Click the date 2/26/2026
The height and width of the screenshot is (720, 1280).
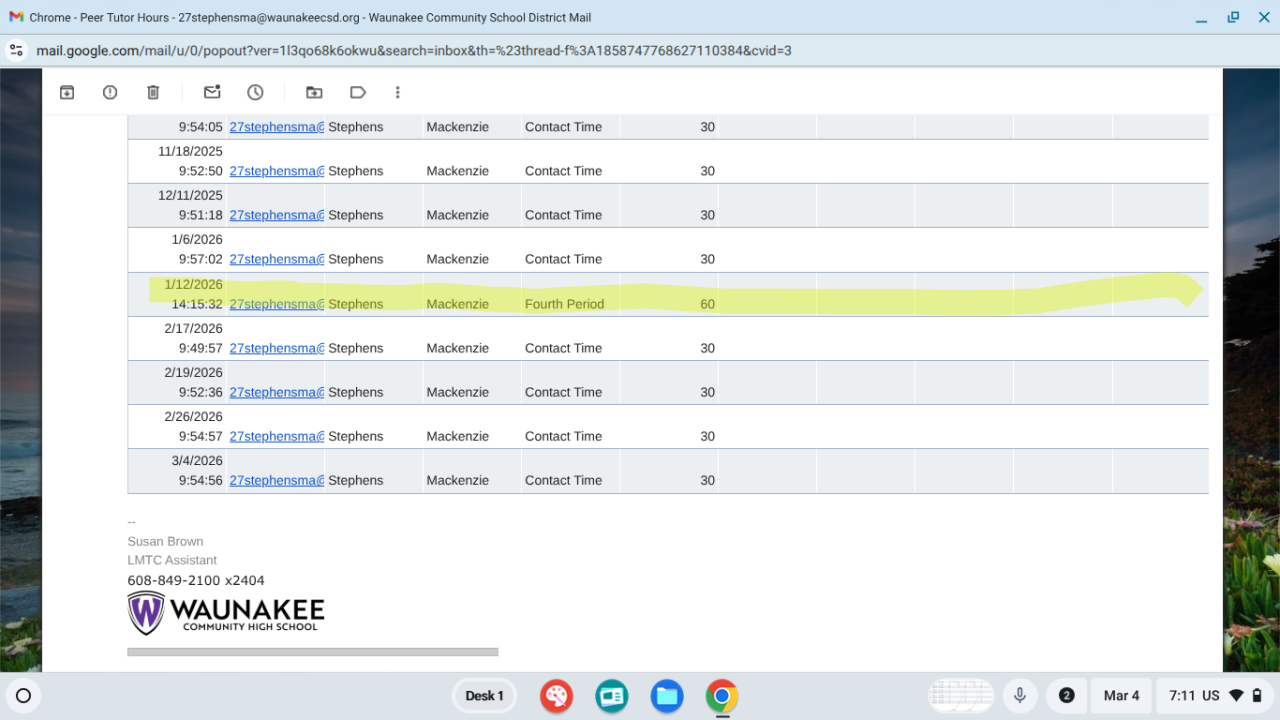[193, 417]
